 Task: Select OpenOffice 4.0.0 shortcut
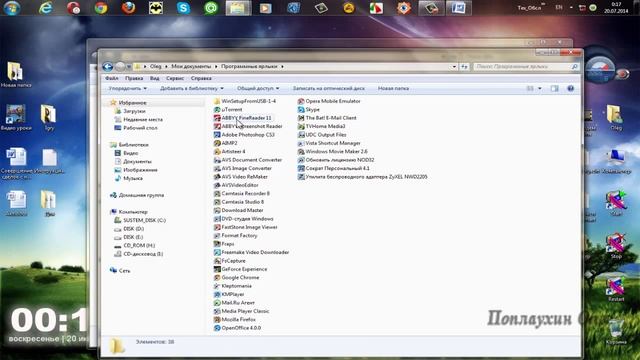tap(238, 328)
